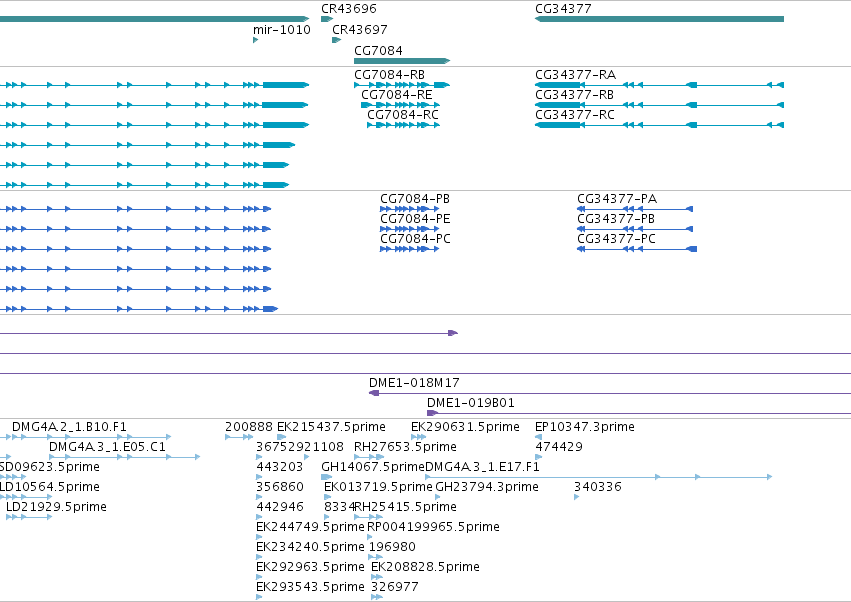Select the EK292963.5prime EST
This screenshot has width=851, height=602.
coord(310,568)
